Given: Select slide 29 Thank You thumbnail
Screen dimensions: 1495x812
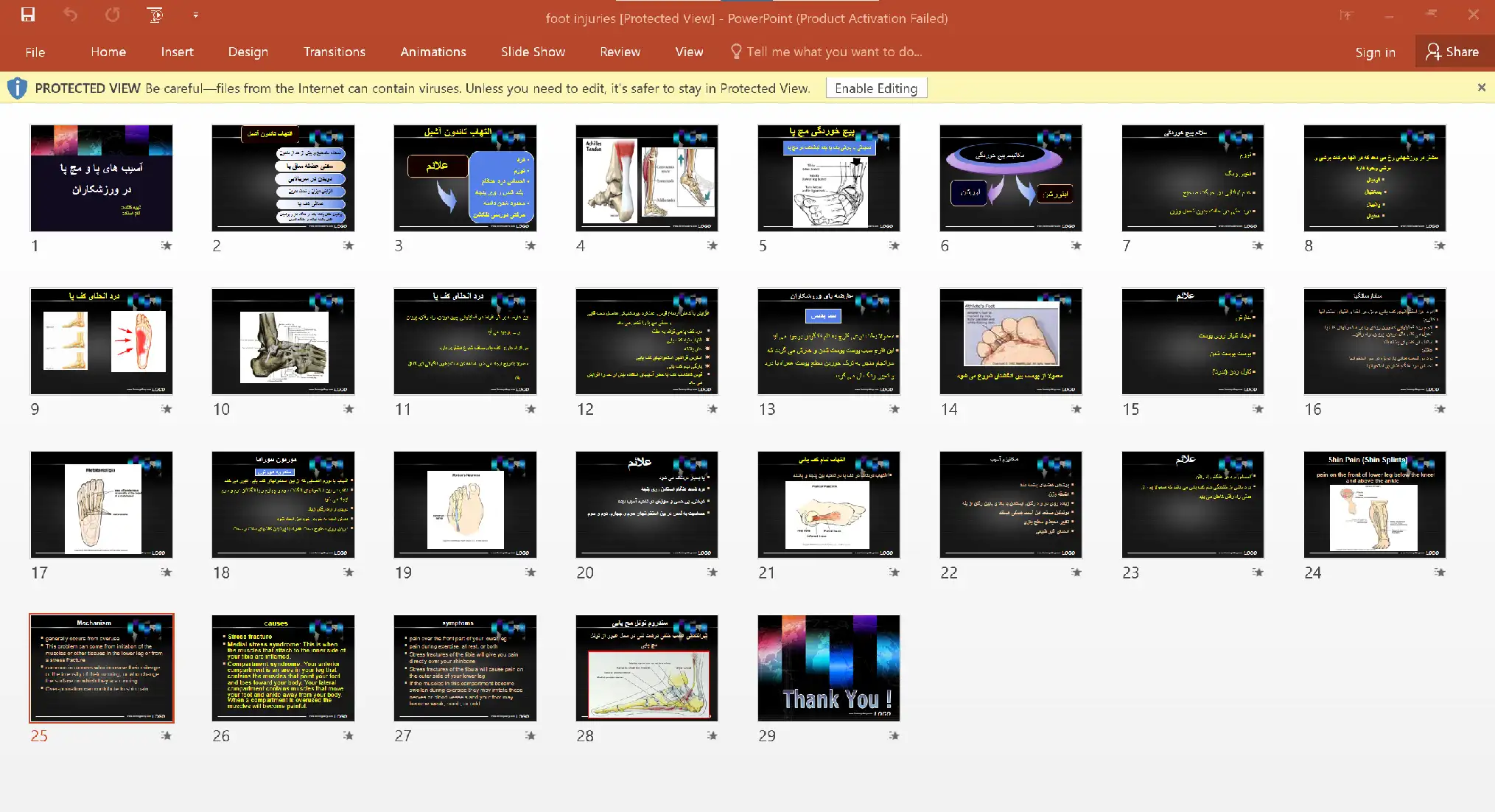Looking at the screenshot, I should (828, 668).
